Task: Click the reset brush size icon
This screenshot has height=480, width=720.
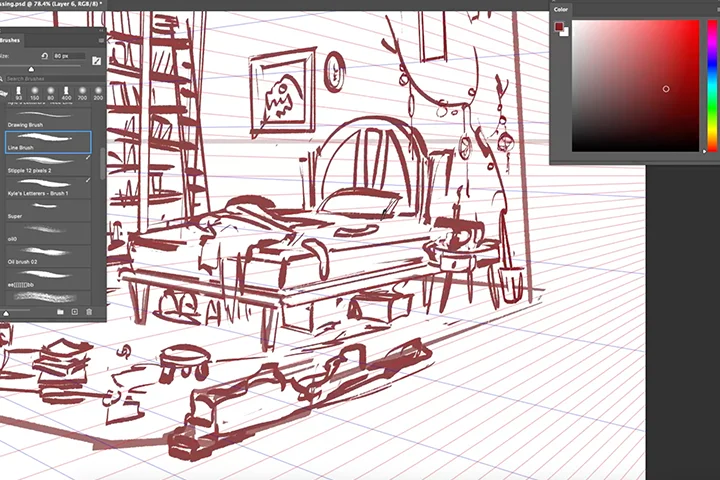Action: tap(45, 56)
